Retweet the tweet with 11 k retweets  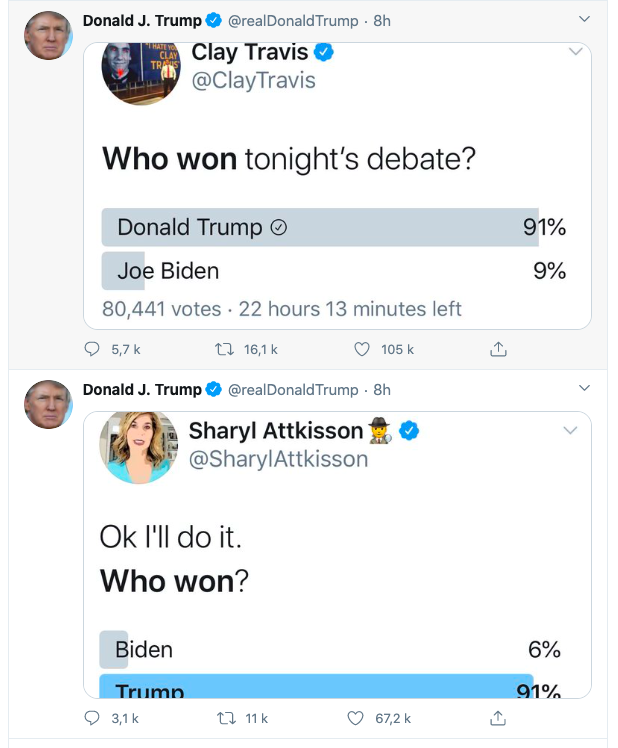click(x=226, y=718)
